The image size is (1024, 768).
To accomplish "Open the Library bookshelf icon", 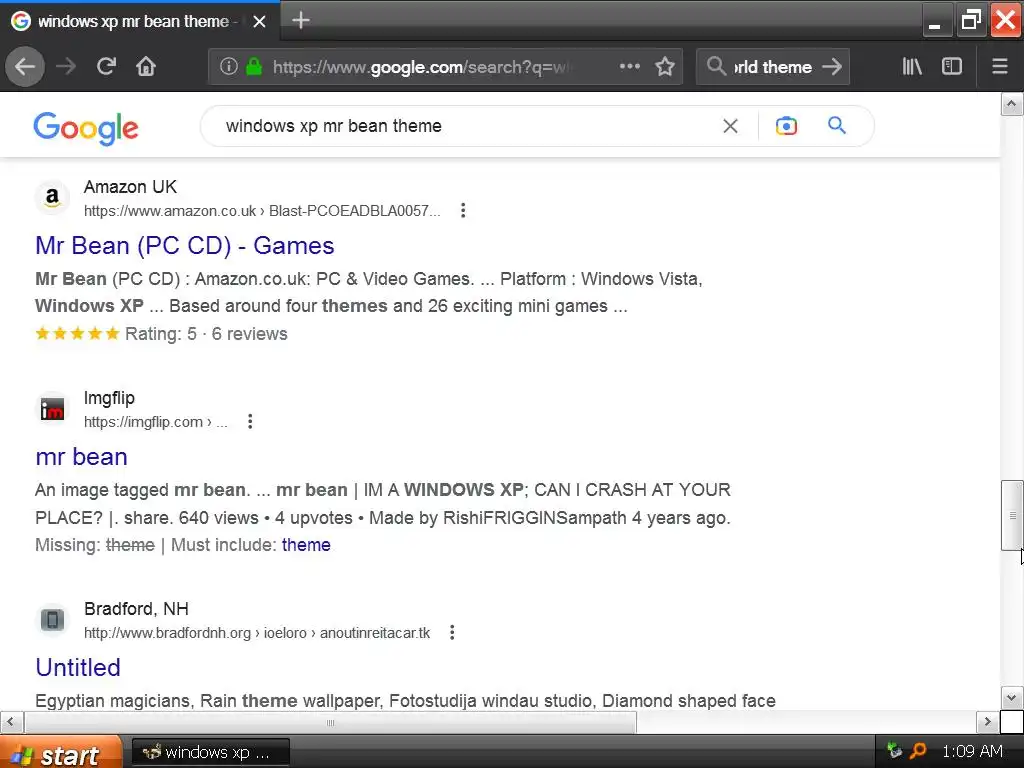I will (x=912, y=67).
